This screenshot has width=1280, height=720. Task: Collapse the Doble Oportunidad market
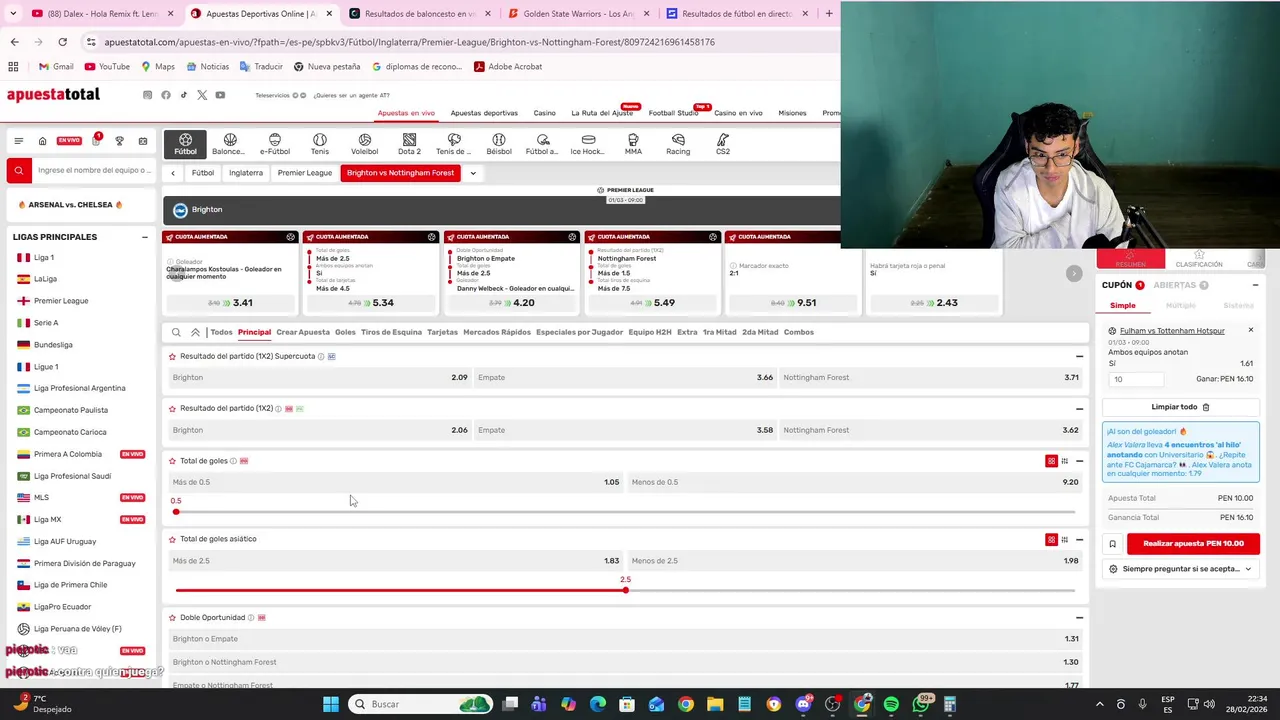point(1079,618)
